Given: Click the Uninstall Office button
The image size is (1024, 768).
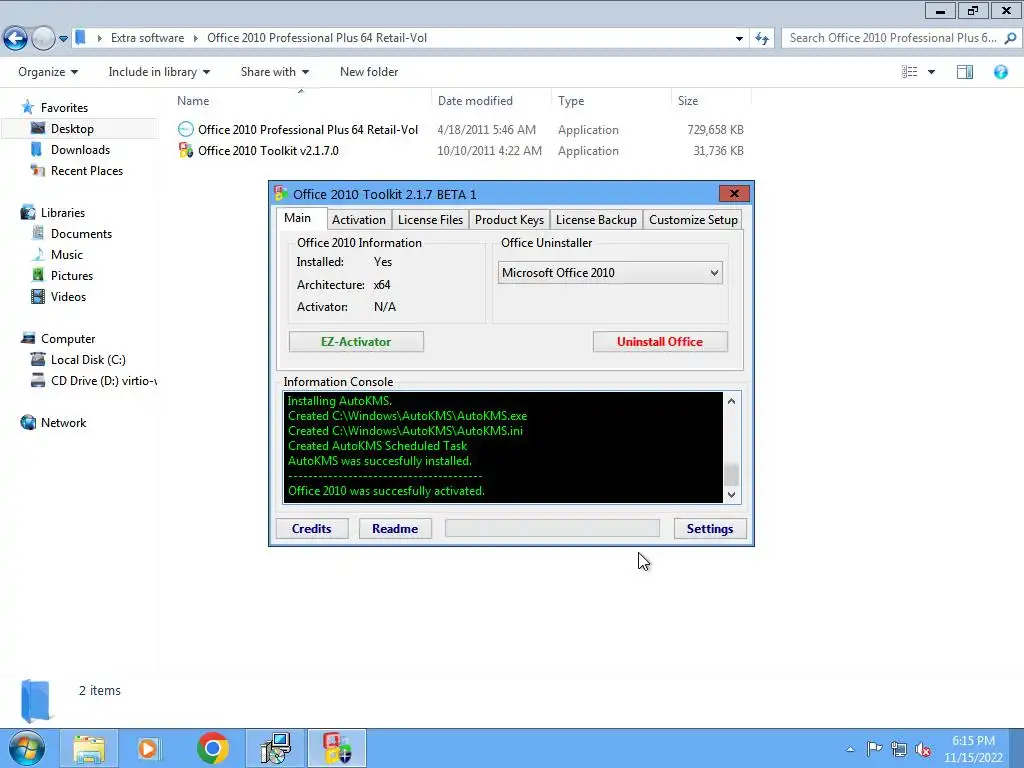Looking at the screenshot, I should click(660, 342).
